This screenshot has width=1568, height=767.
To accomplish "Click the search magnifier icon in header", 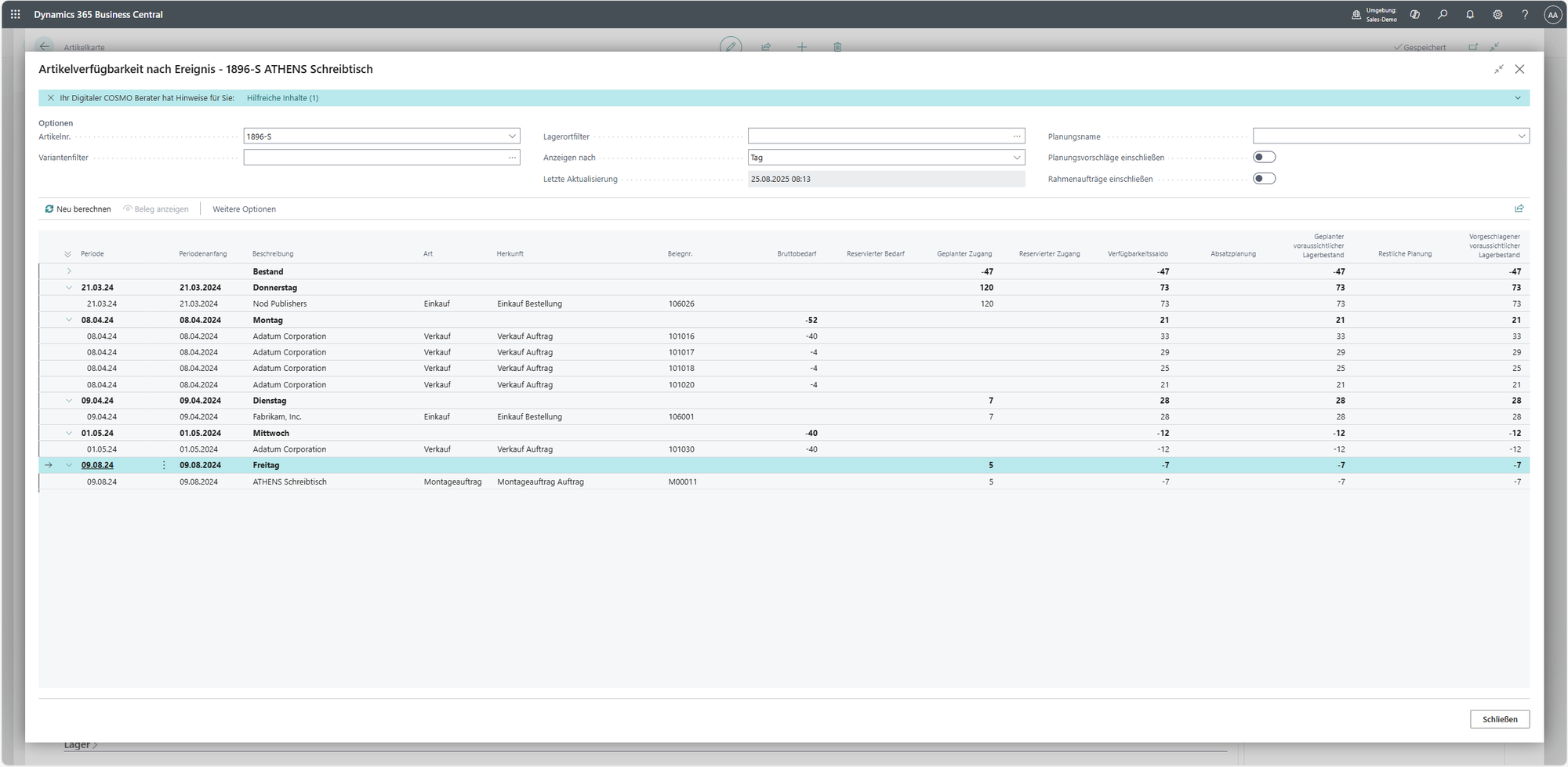I will 1443,14.
